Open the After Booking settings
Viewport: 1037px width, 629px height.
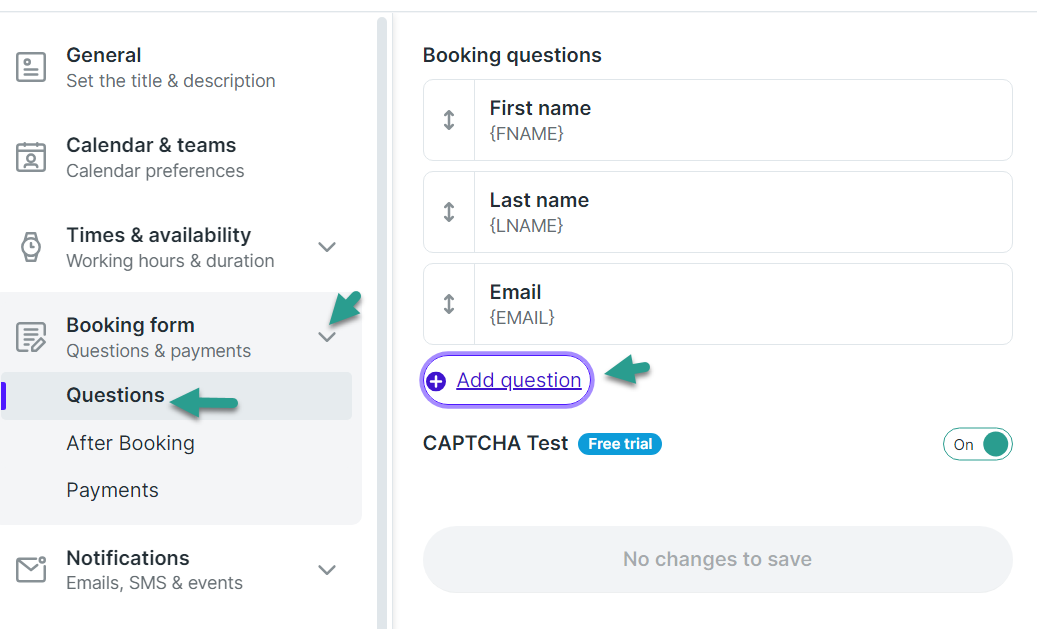click(x=130, y=443)
